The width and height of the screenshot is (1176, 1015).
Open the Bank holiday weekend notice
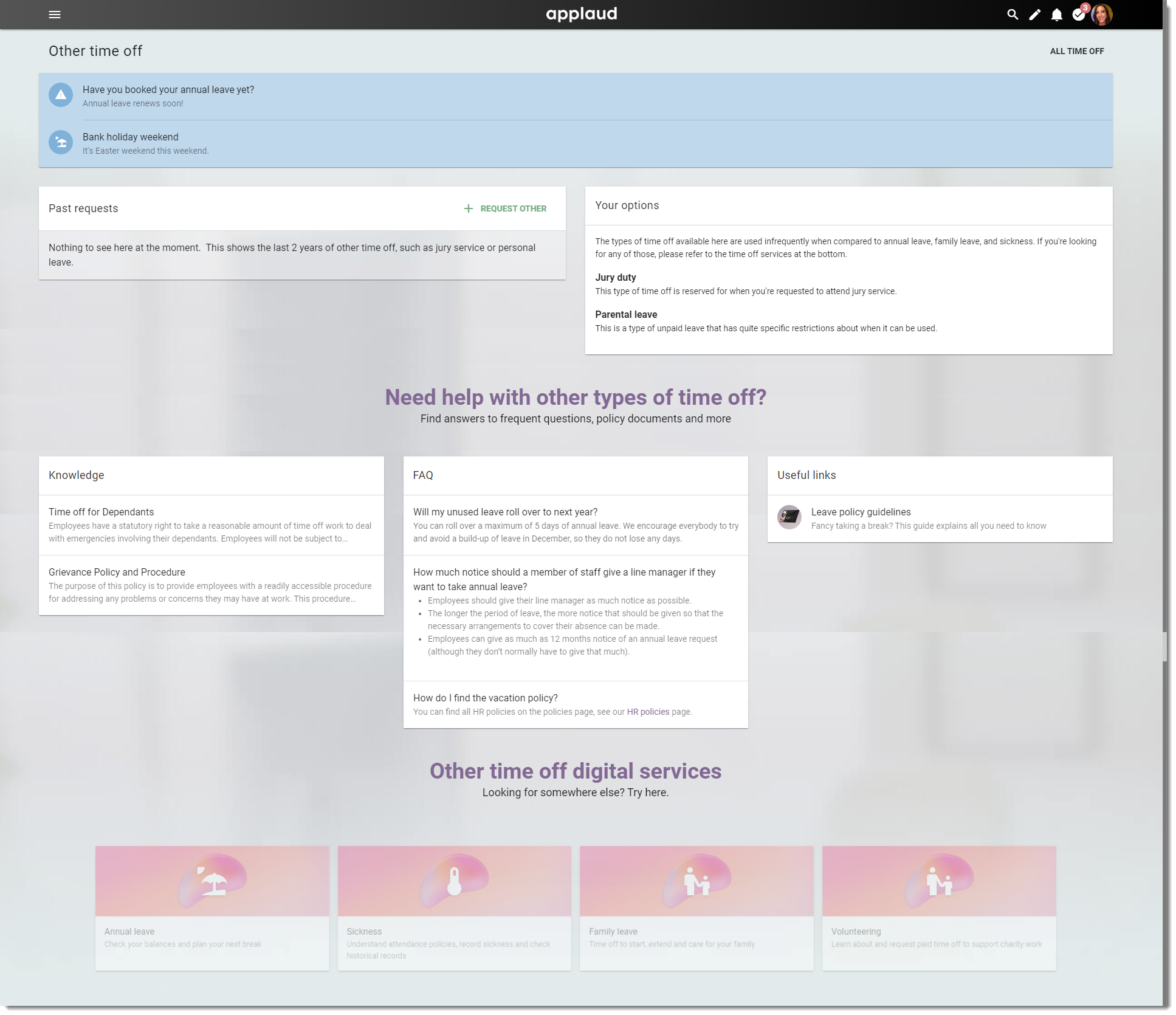[576, 143]
